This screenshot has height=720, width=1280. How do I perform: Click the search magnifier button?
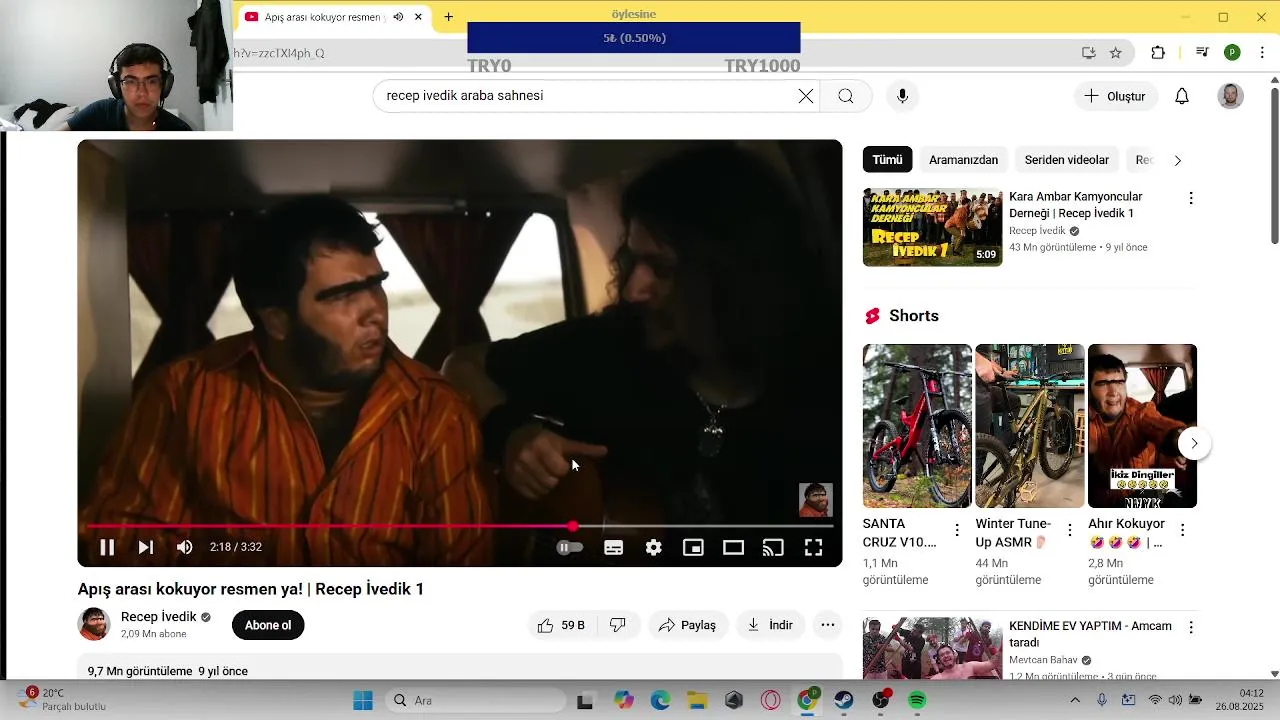click(x=846, y=96)
